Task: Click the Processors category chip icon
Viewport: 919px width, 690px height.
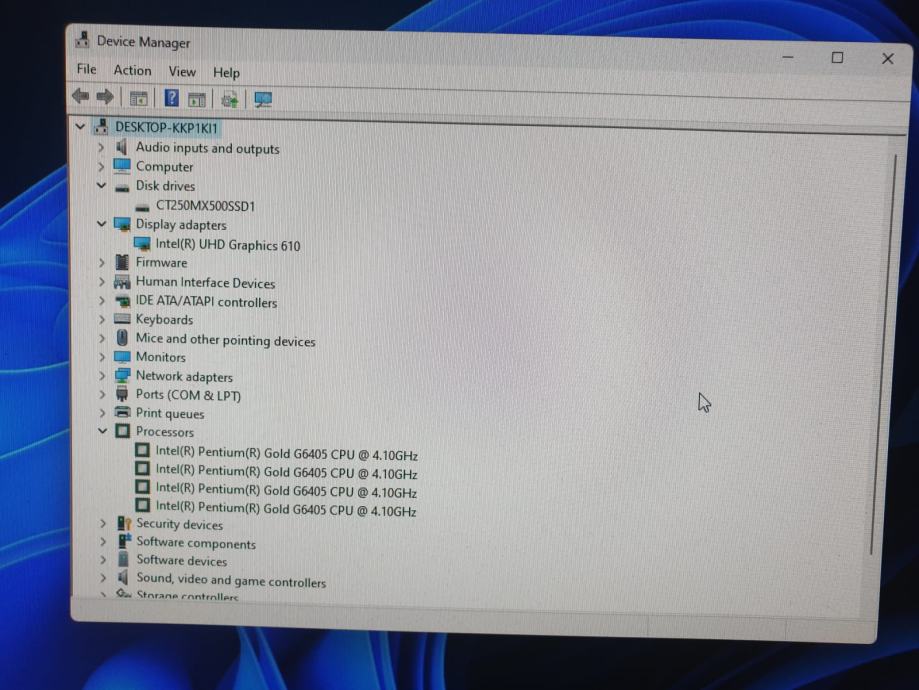Action: coord(122,431)
